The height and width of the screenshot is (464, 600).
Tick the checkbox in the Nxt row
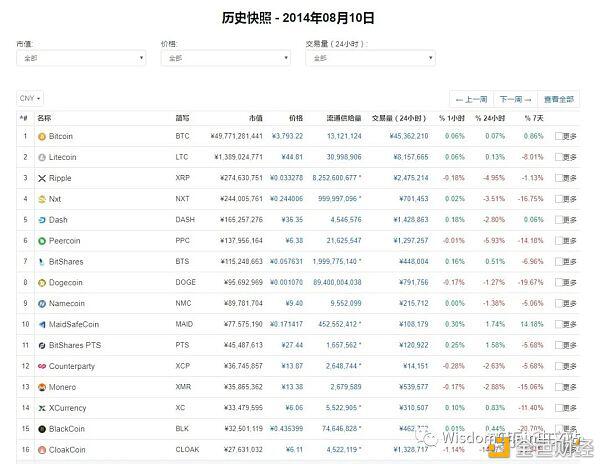[559, 199]
